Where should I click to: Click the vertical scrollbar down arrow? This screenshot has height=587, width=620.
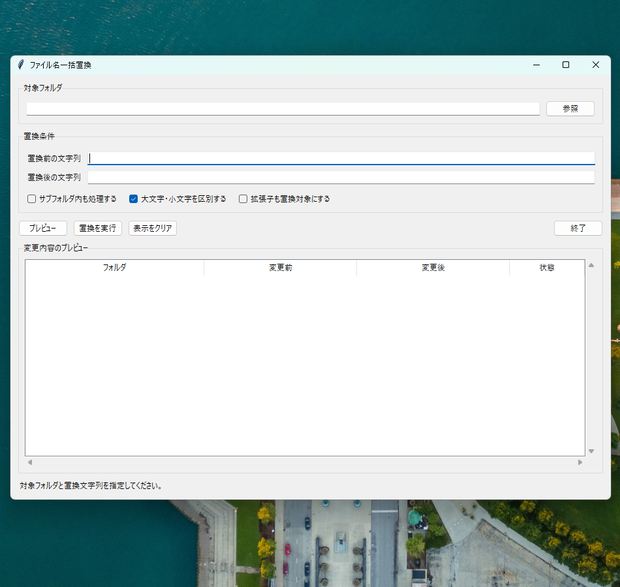tap(592, 451)
